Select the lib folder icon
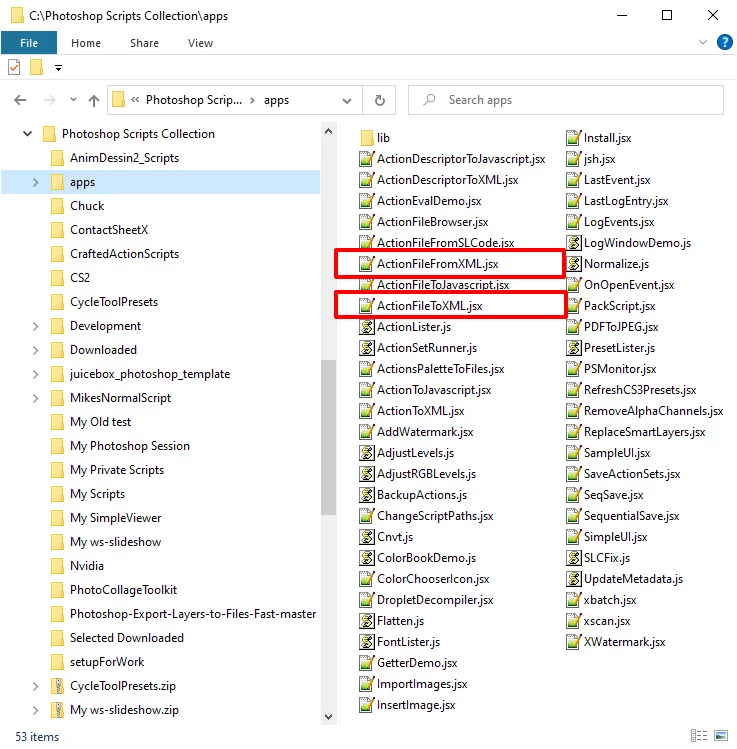 tap(367, 138)
